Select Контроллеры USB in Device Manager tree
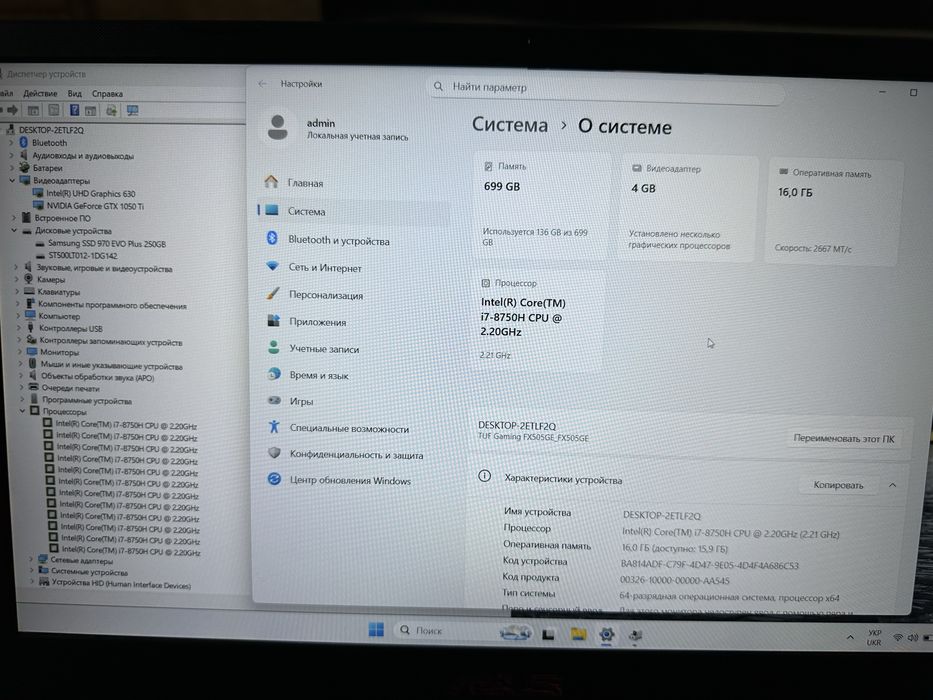The width and height of the screenshot is (933, 700). pyautogui.click(x=71, y=328)
